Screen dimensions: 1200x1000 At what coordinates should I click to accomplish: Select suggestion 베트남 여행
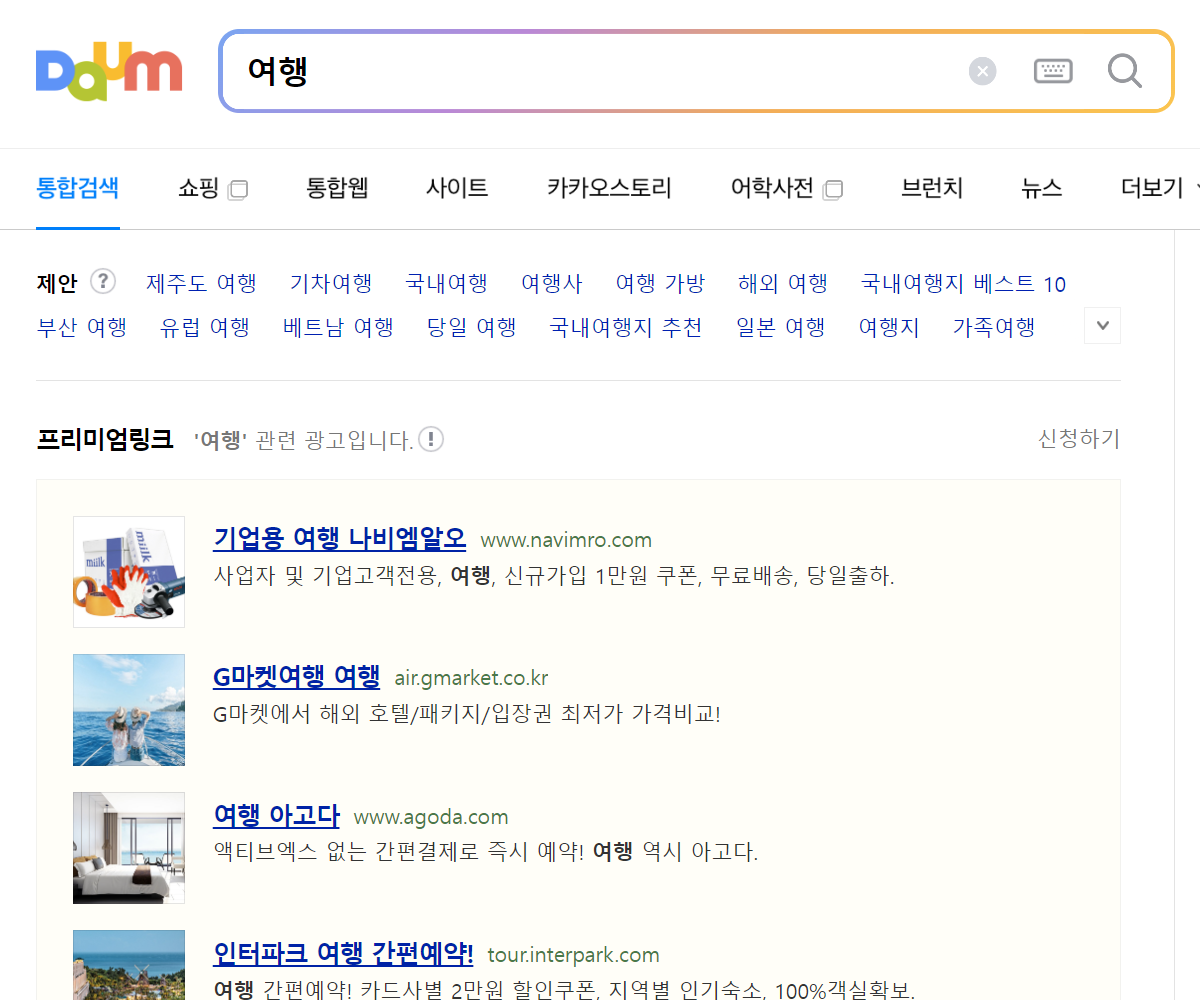338,327
